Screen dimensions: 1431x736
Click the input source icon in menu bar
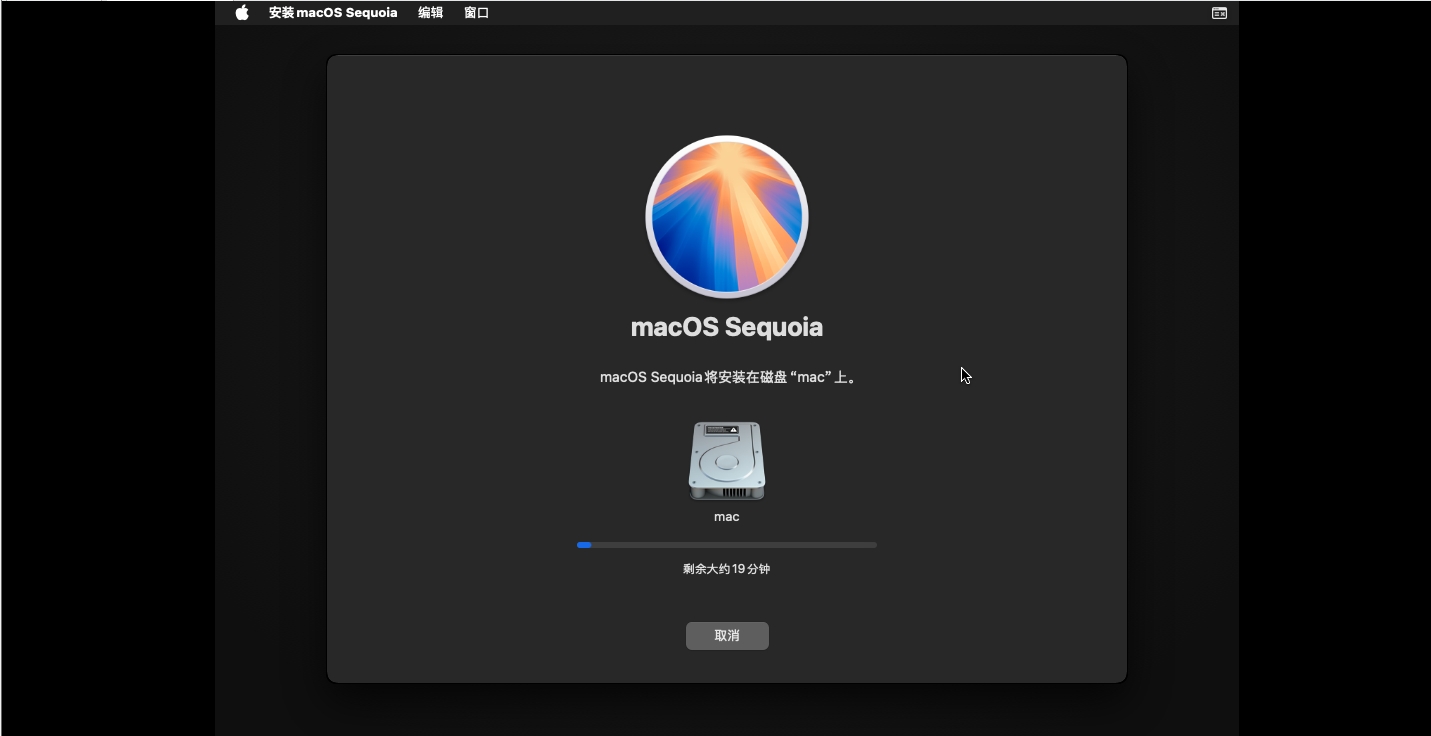click(x=1219, y=13)
